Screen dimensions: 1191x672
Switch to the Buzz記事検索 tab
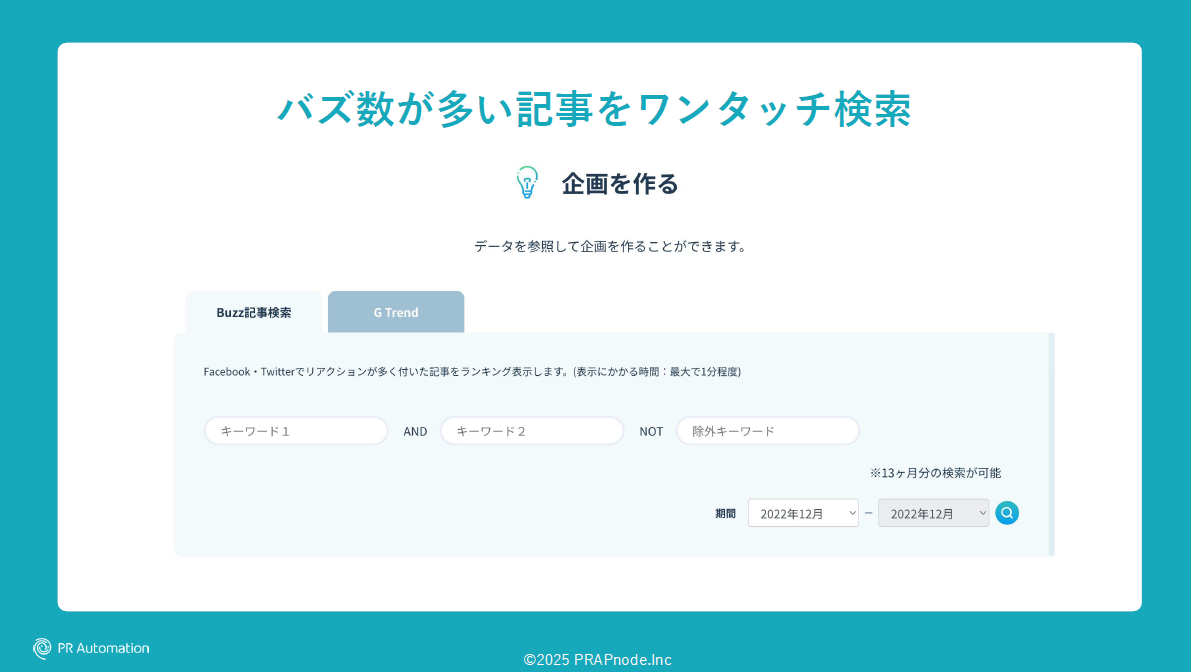254,312
